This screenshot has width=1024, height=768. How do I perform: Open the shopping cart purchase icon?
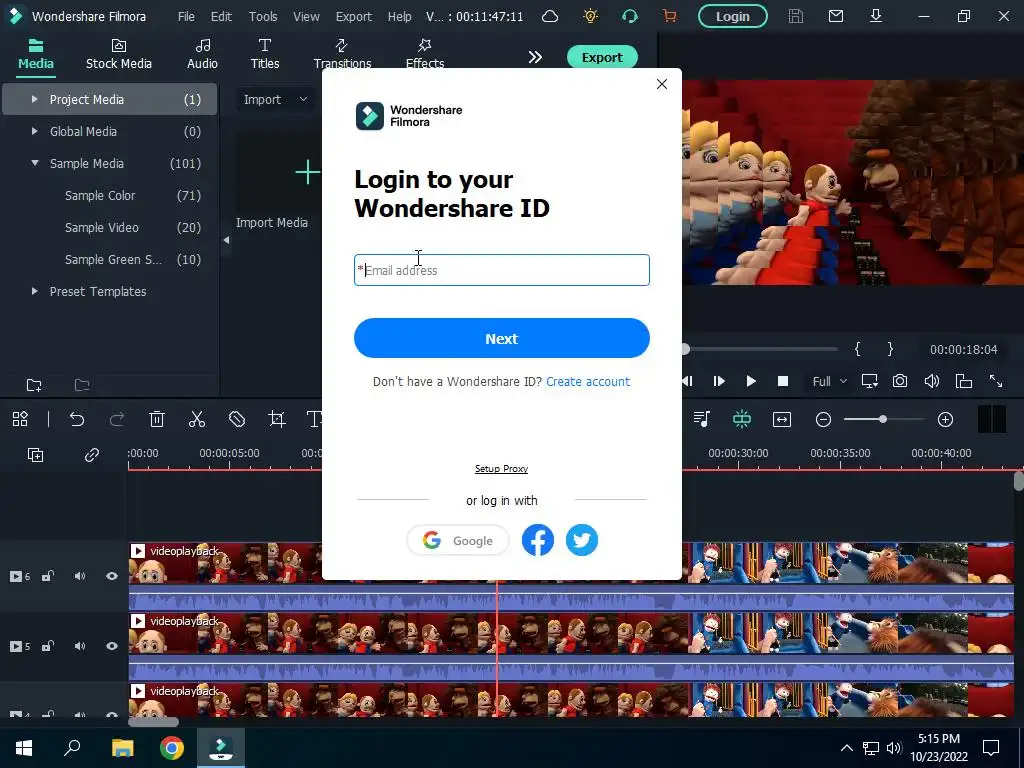(x=669, y=16)
